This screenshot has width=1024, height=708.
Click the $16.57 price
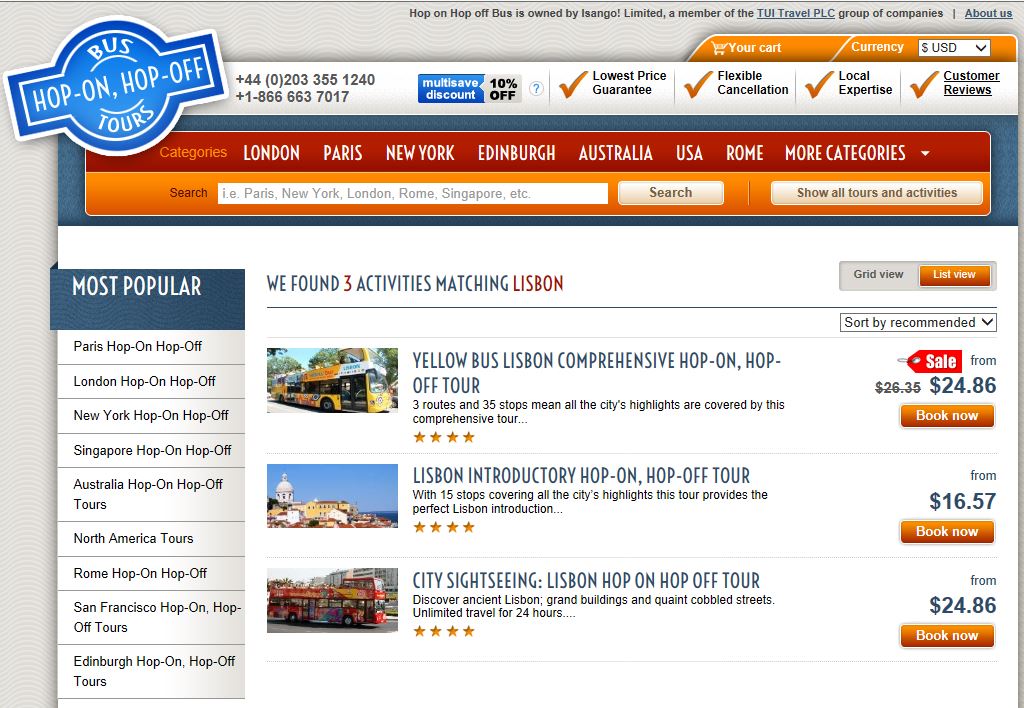[963, 502]
